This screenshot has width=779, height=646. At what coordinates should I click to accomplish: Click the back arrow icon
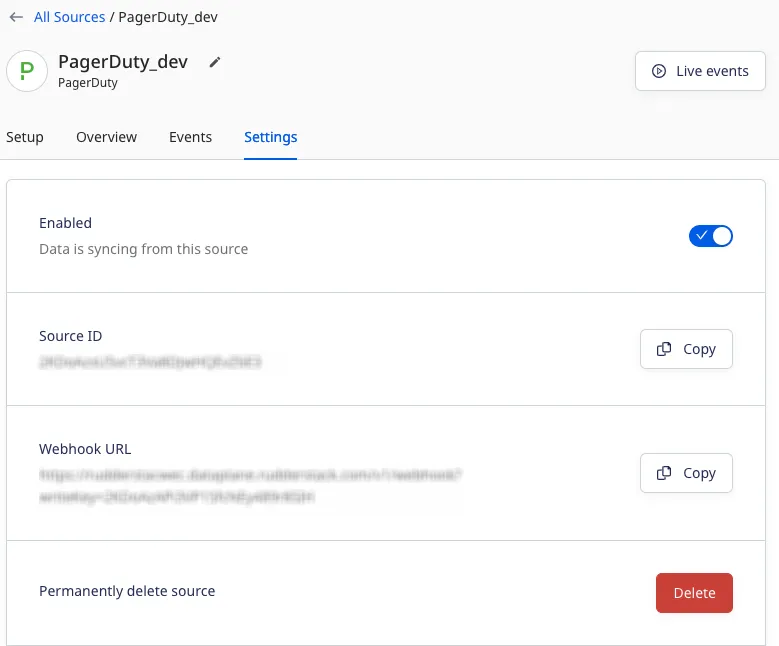click(x=16, y=17)
